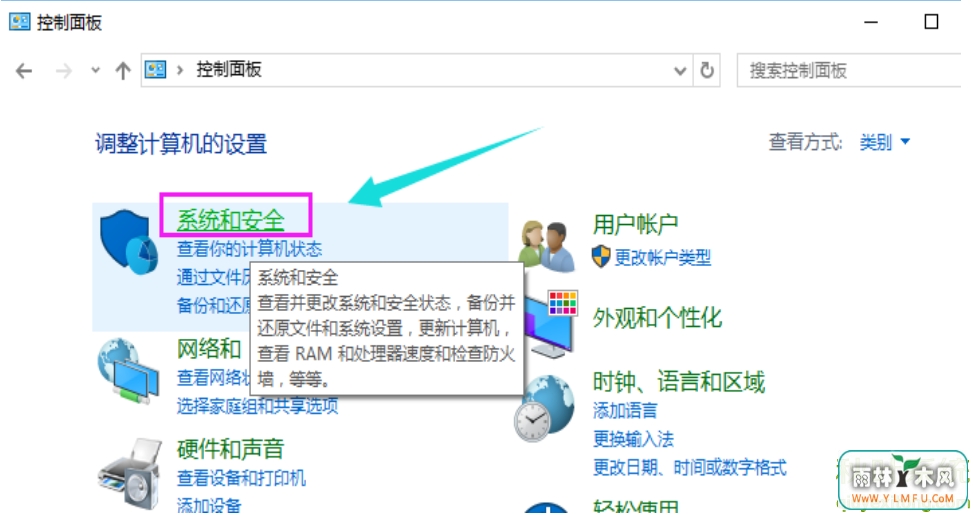Go back with the back arrow
Screen dimensions: 973x515
coord(24,71)
